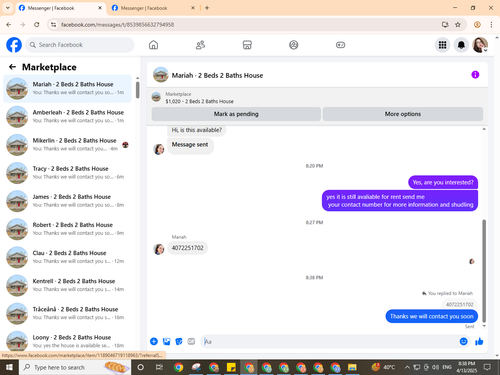Viewport: 500px width, 375px height.
Task: Click the taskbar search box
Action: point(75,367)
